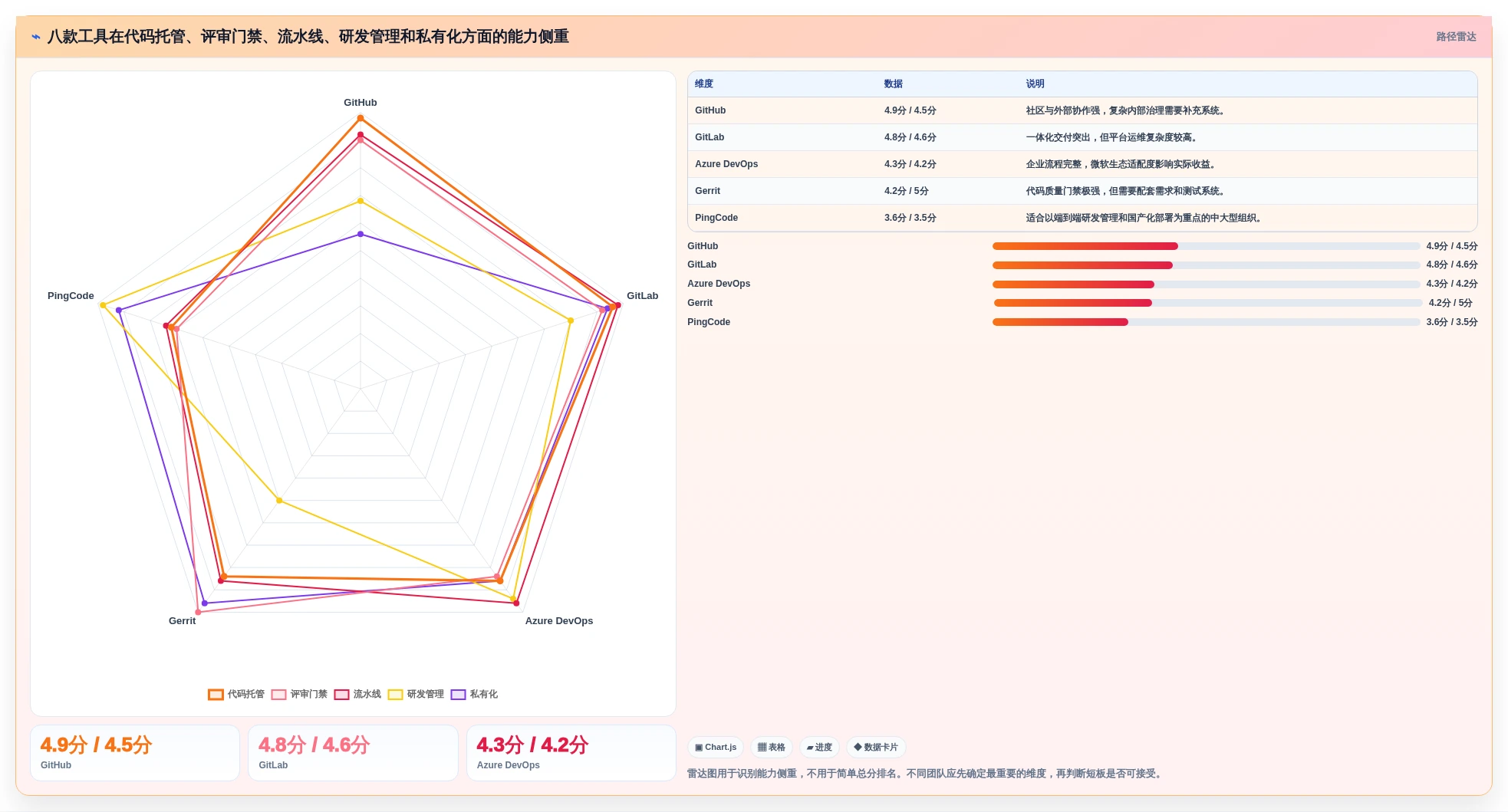
Task: Click the PingCode progress bar
Action: coord(1206,322)
